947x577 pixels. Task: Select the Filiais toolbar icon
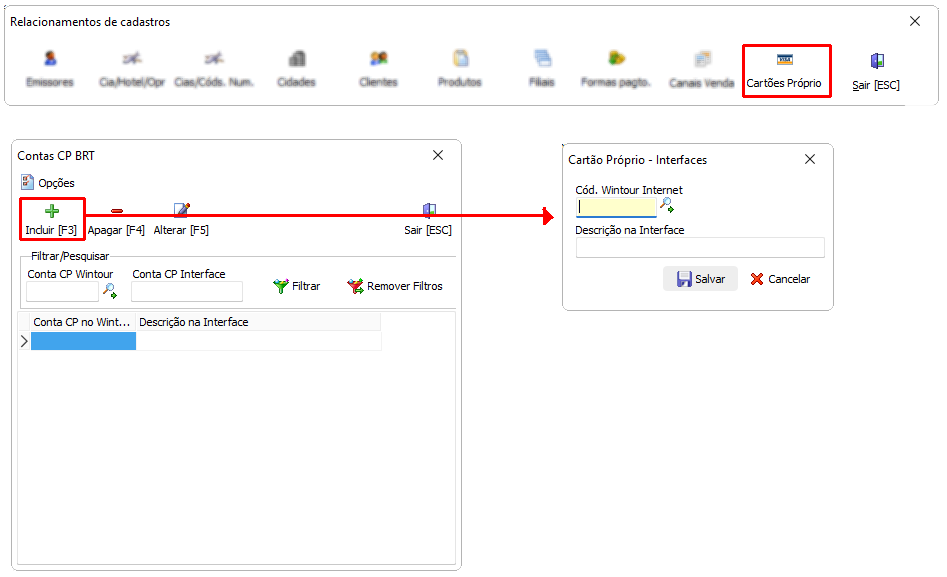[x=542, y=69]
